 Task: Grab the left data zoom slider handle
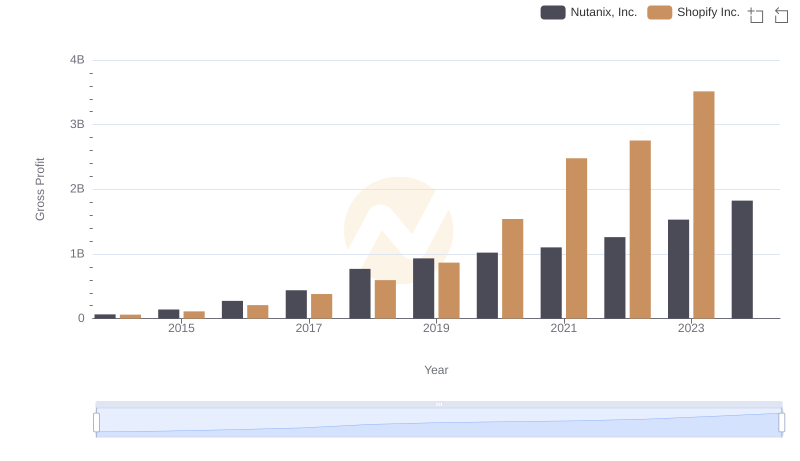tap(96, 422)
